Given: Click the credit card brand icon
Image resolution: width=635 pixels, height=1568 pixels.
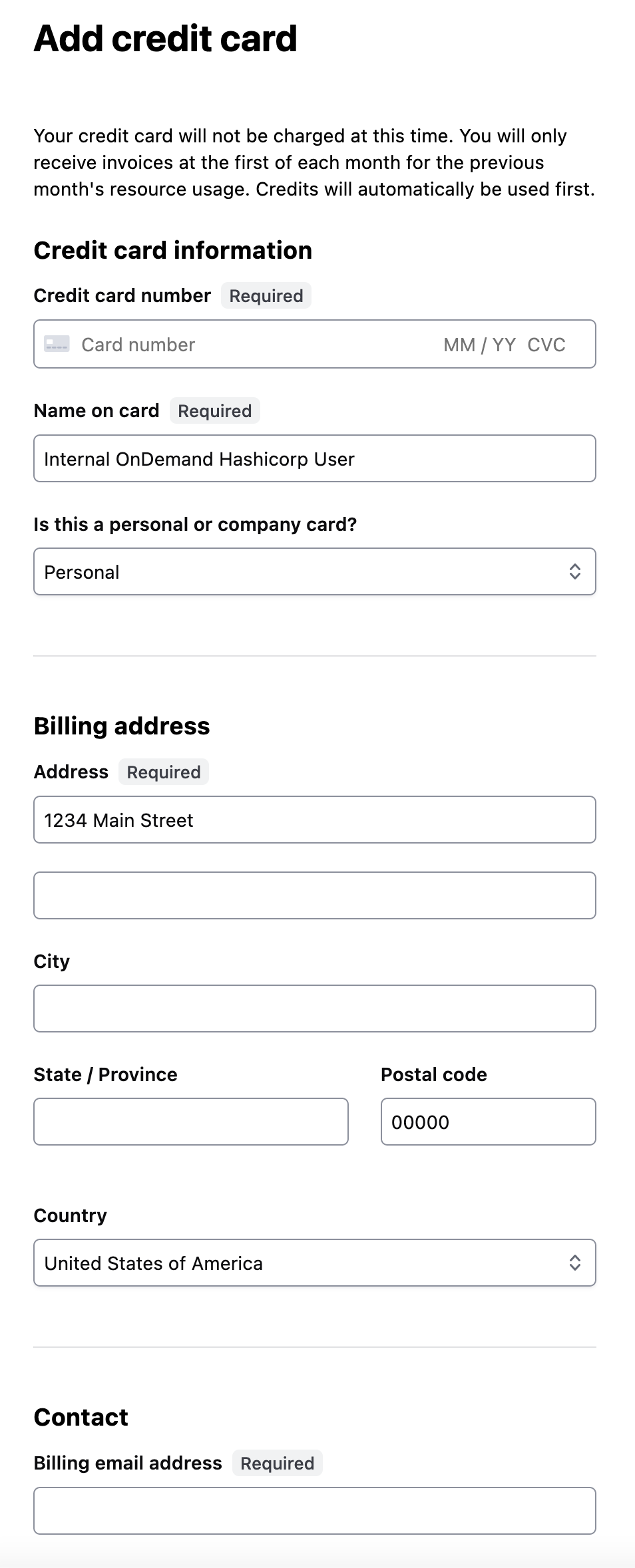Looking at the screenshot, I should pyautogui.click(x=57, y=344).
